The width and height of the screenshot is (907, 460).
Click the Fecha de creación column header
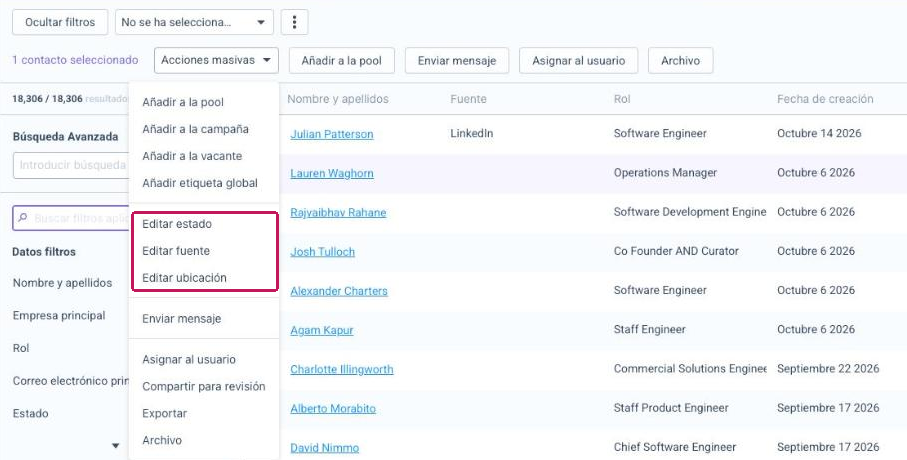point(825,100)
